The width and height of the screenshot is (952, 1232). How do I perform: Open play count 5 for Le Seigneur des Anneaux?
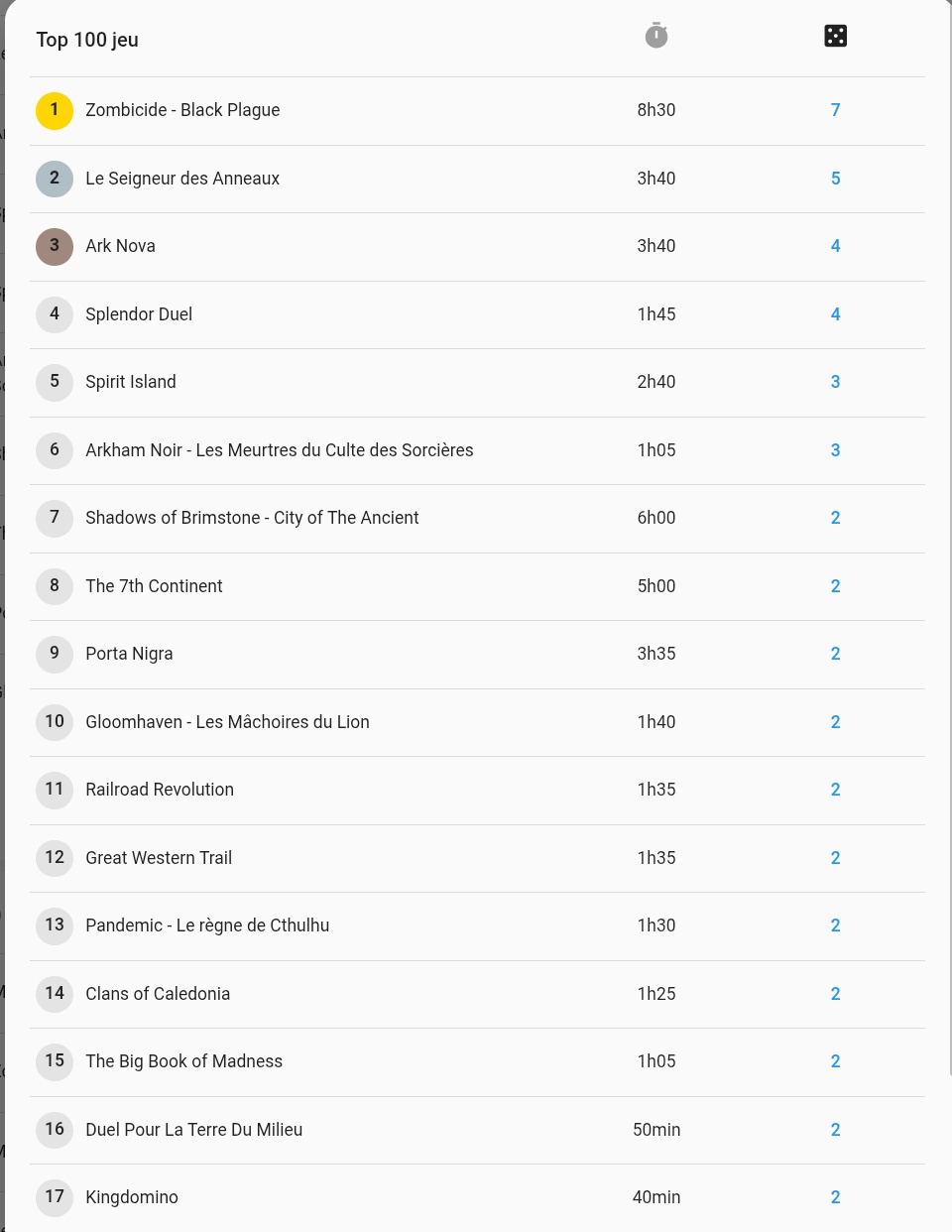coord(835,179)
